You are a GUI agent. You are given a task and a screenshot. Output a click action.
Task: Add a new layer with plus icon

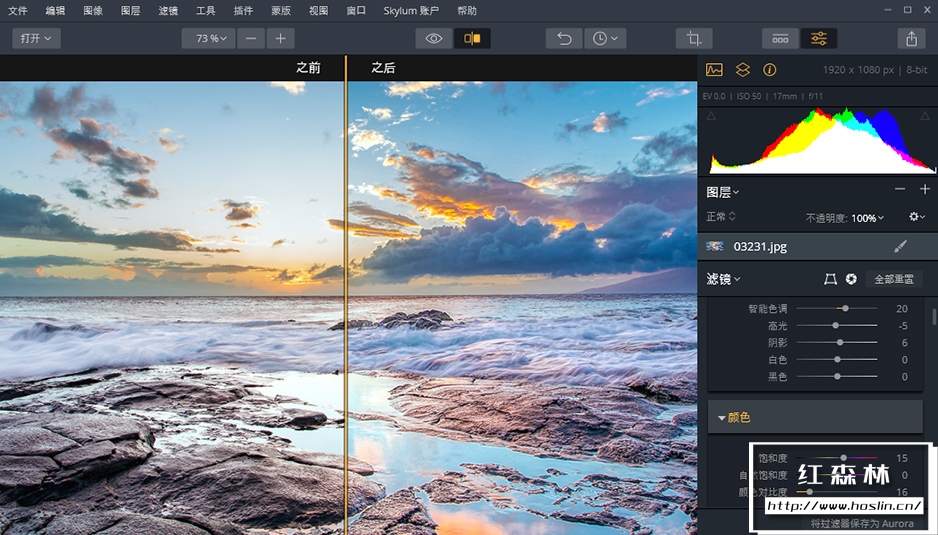click(x=925, y=189)
